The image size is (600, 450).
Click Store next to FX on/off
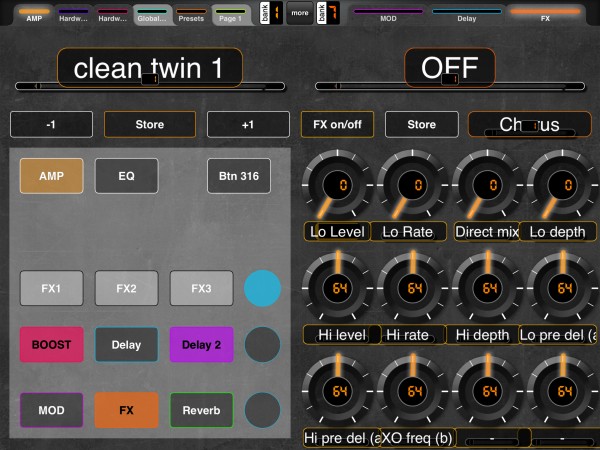coord(421,124)
